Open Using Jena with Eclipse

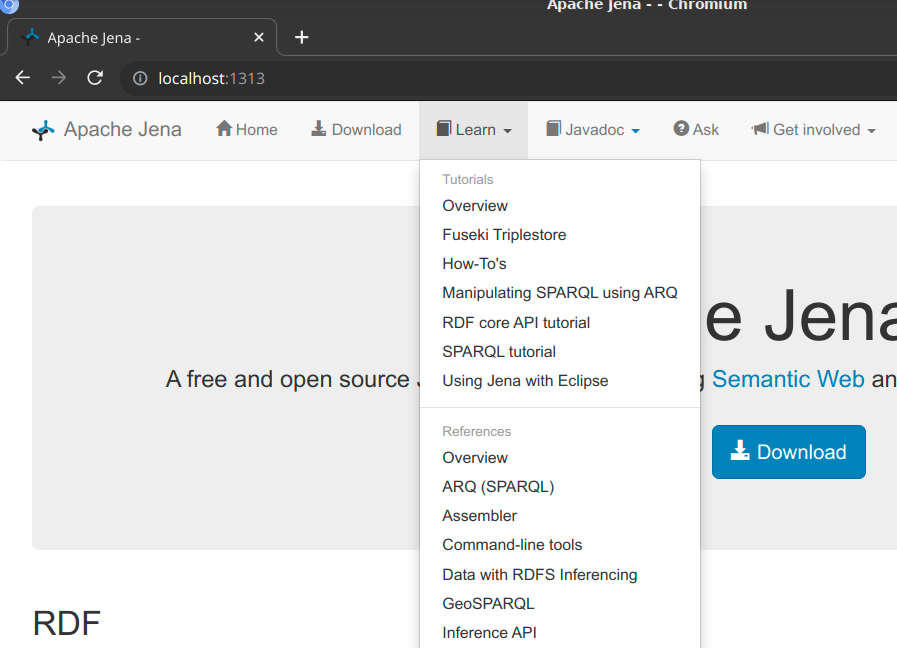[559, 381]
